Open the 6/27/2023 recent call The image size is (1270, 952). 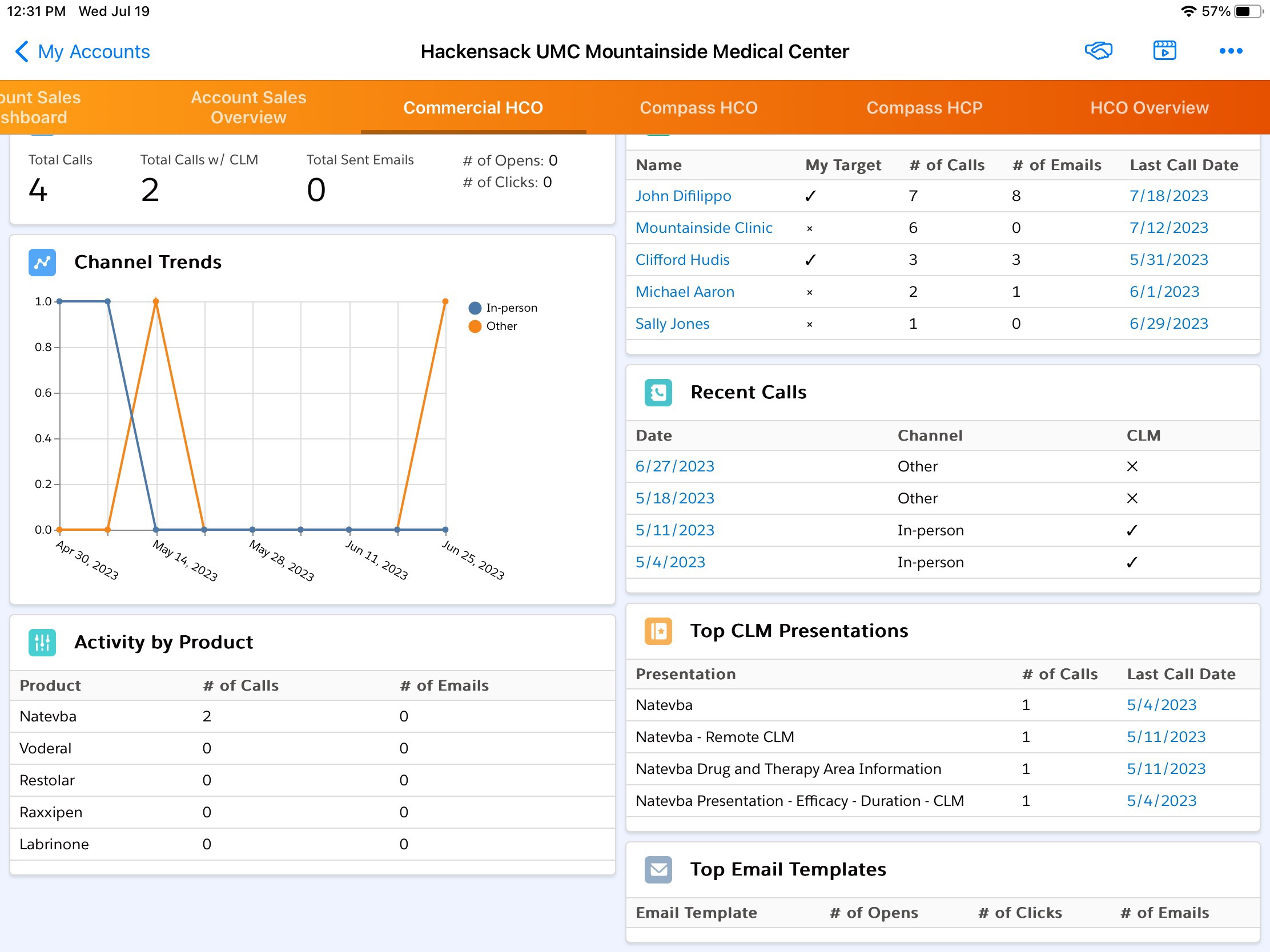pyautogui.click(x=674, y=466)
